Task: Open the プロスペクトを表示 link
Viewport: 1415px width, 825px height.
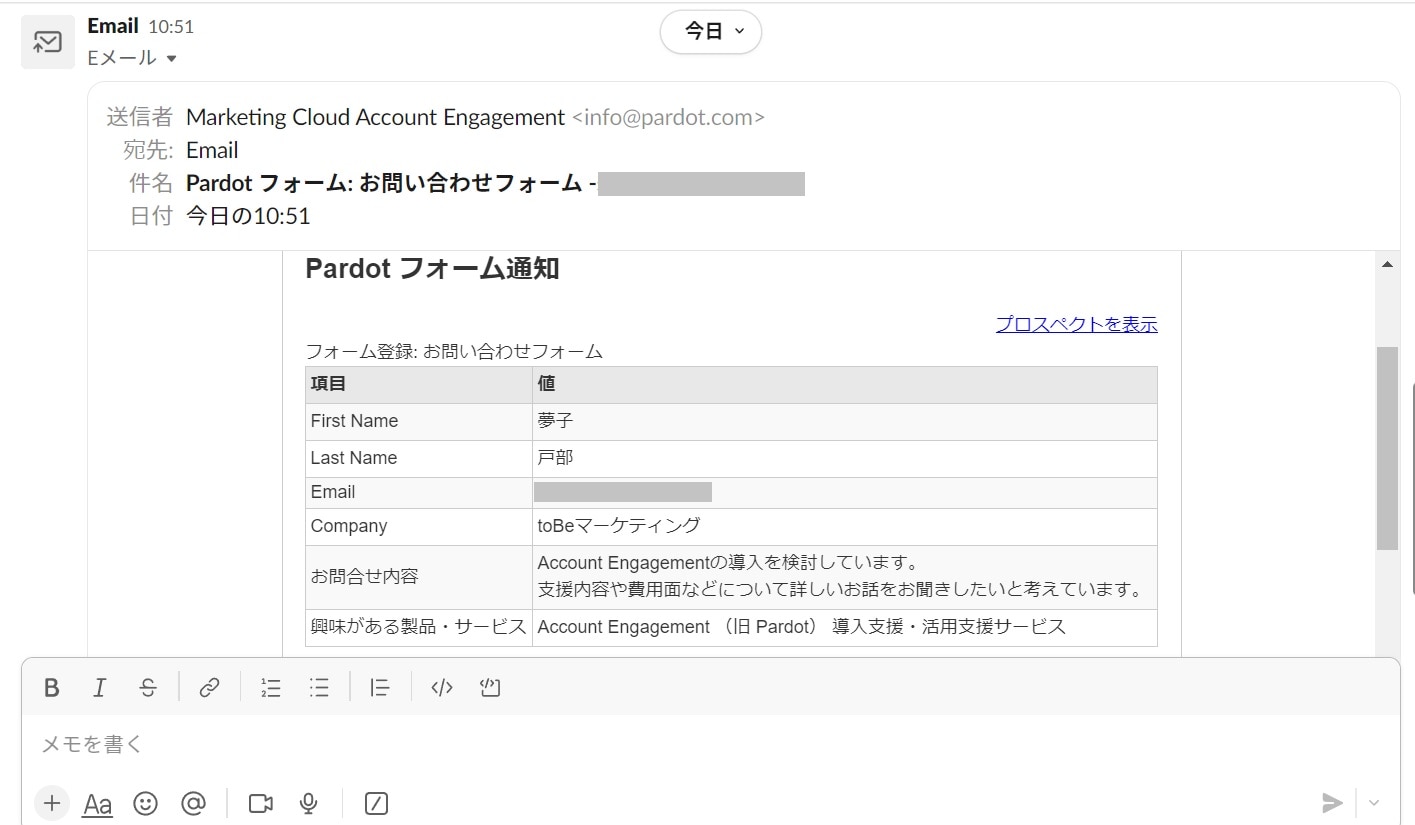Action: [1076, 324]
